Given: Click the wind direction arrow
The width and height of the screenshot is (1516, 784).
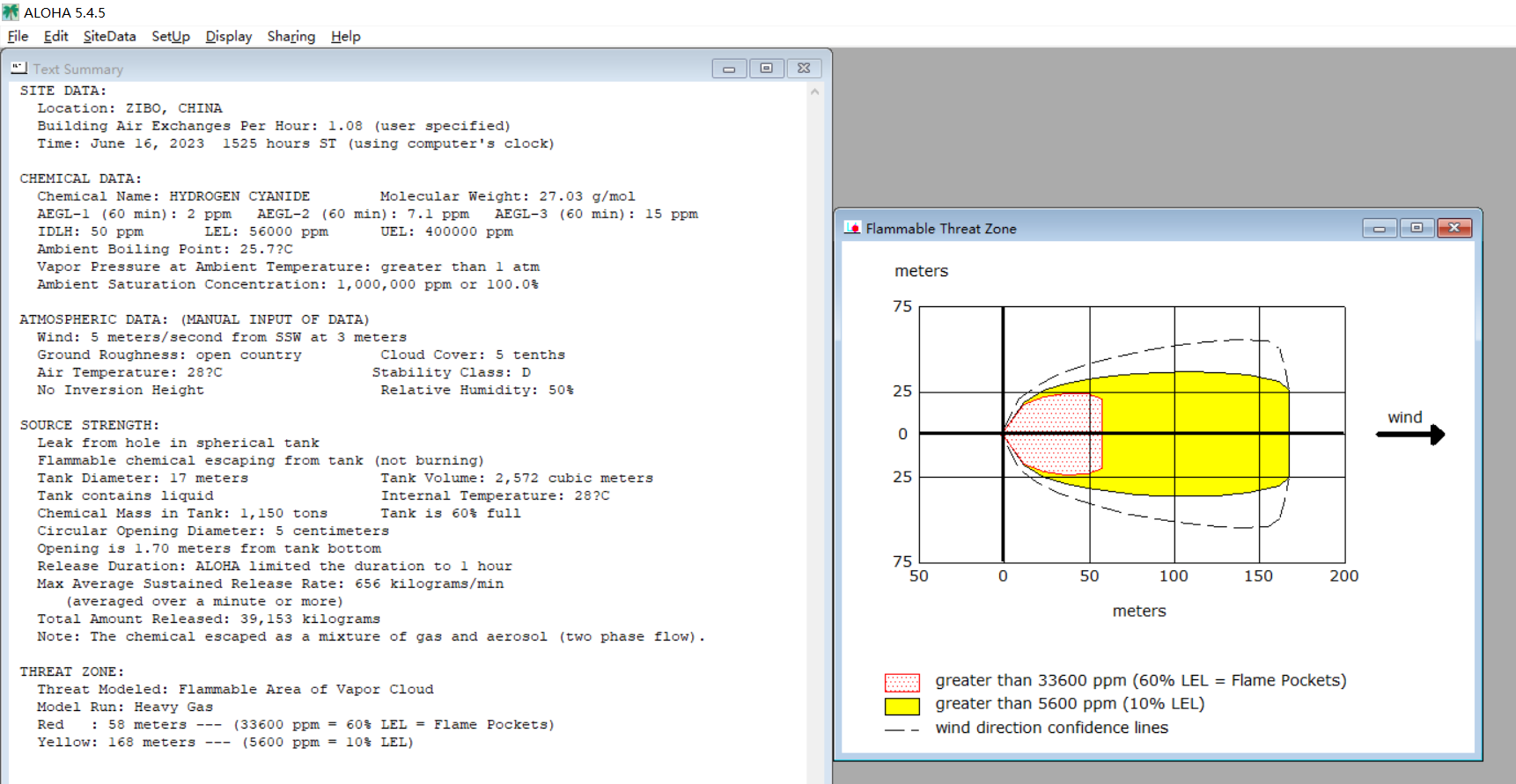Looking at the screenshot, I should click(1410, 435).
